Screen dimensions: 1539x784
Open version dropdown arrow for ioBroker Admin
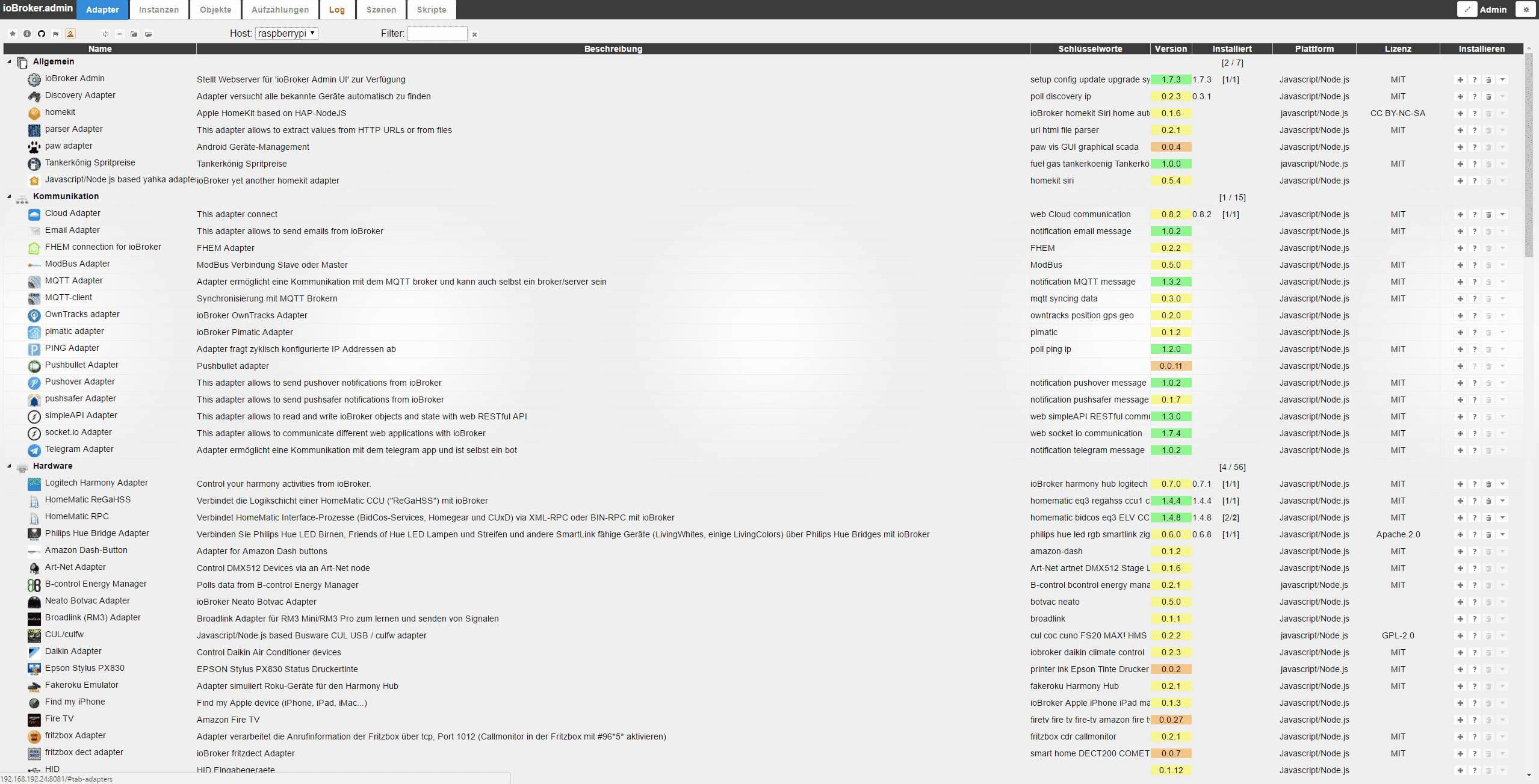pyautogui.click(x=1503, y=79)
